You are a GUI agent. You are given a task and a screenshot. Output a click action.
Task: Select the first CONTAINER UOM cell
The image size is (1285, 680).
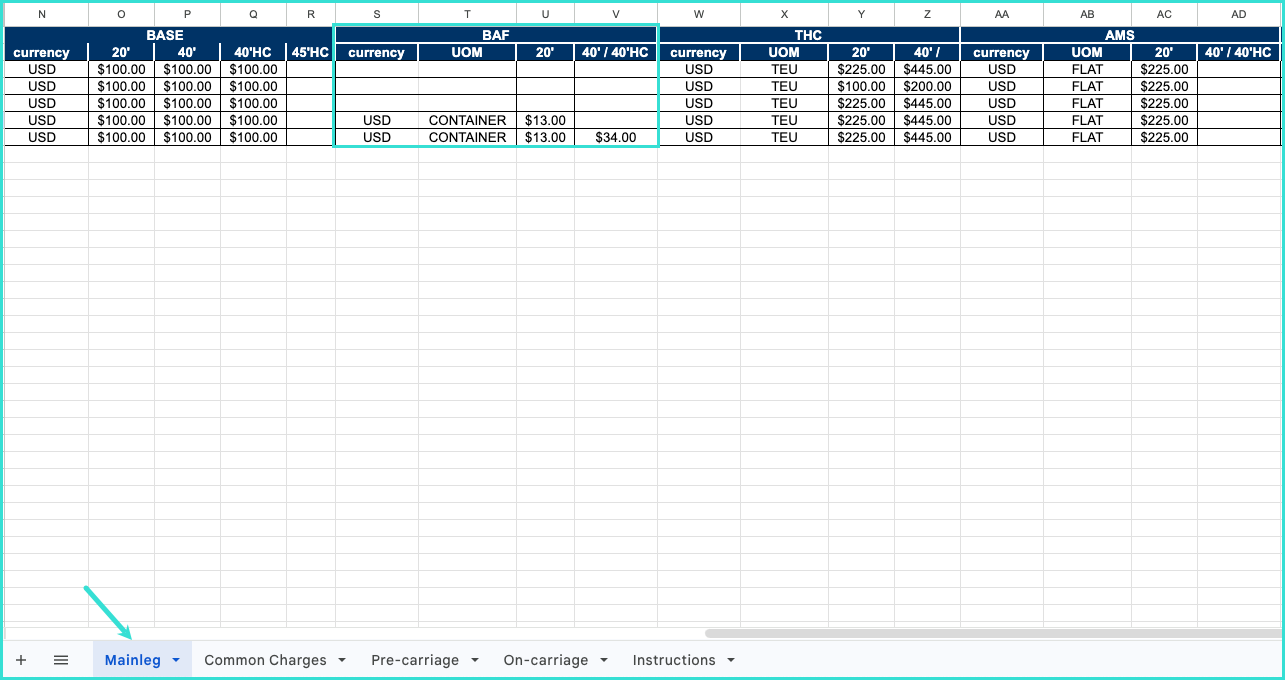pyautogui.click(x=467, y=120)
